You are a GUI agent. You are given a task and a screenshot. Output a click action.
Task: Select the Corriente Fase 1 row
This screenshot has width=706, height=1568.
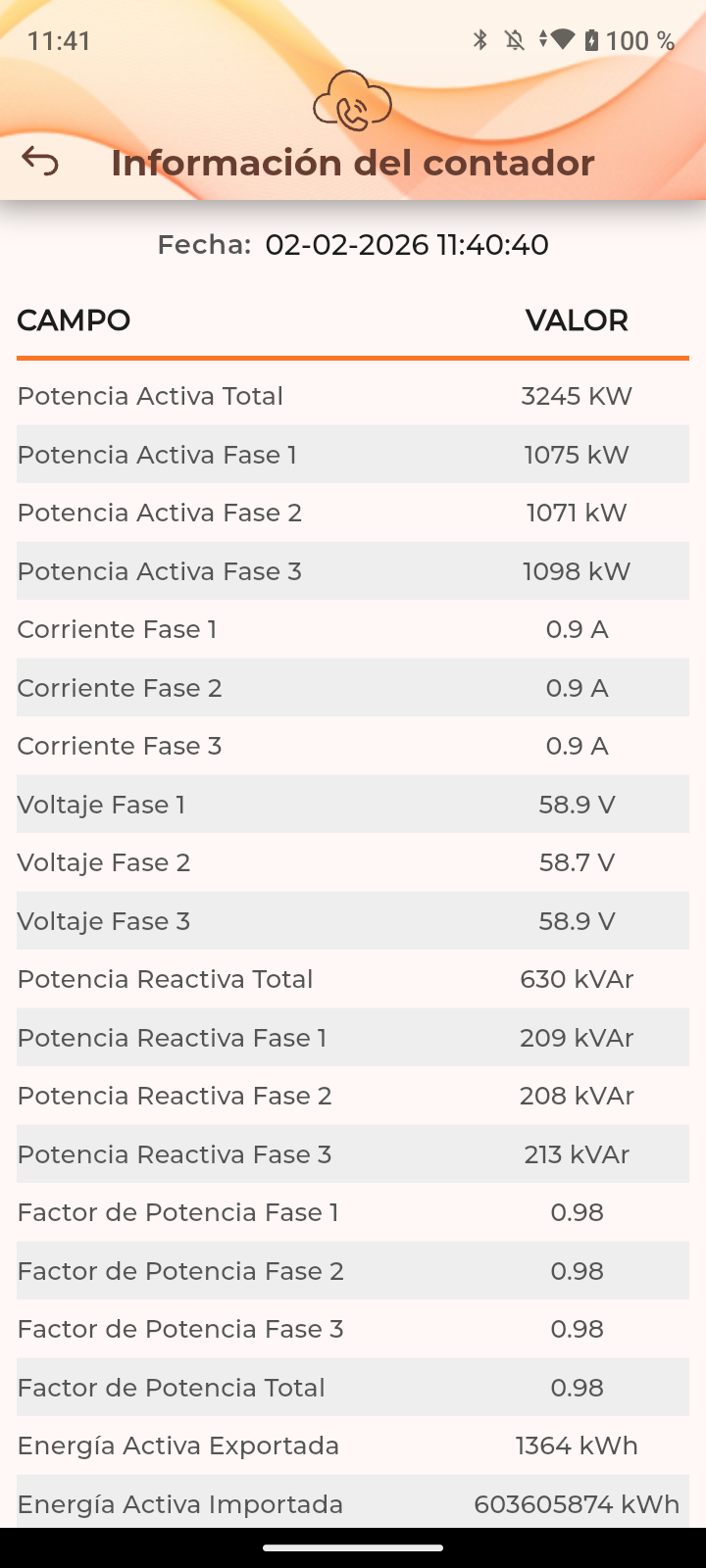point(352,629)
